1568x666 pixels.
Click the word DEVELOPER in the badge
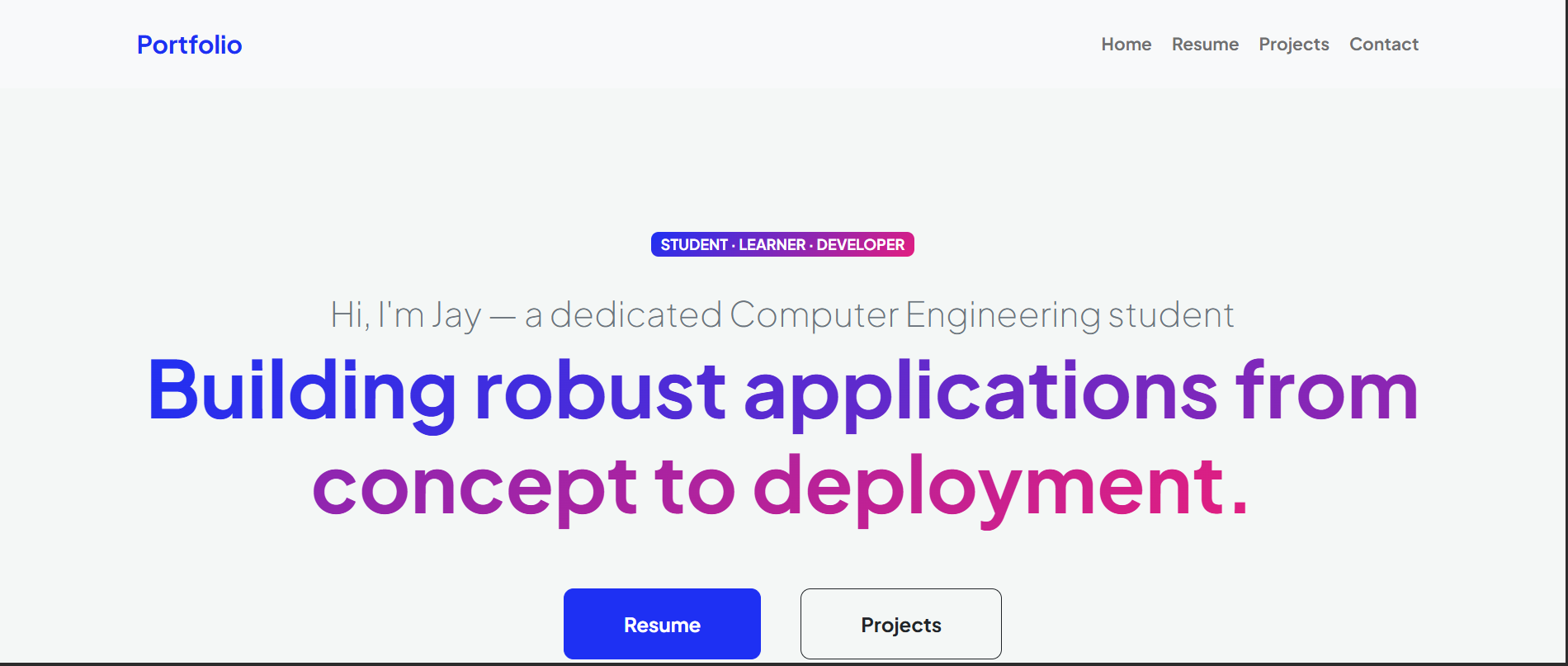tap(860, 245)
